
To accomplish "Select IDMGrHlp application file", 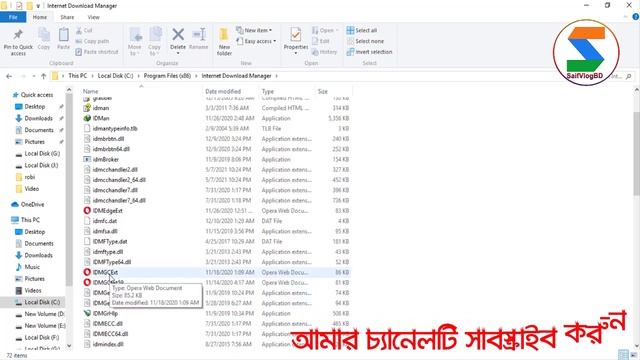I will point(105,313).
